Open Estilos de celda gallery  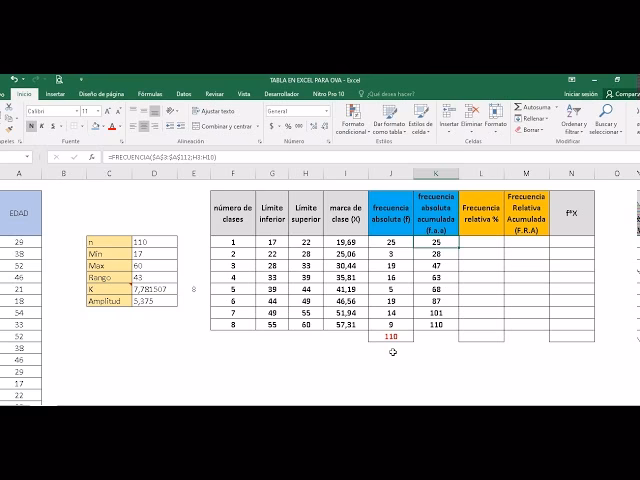[420, 119]
